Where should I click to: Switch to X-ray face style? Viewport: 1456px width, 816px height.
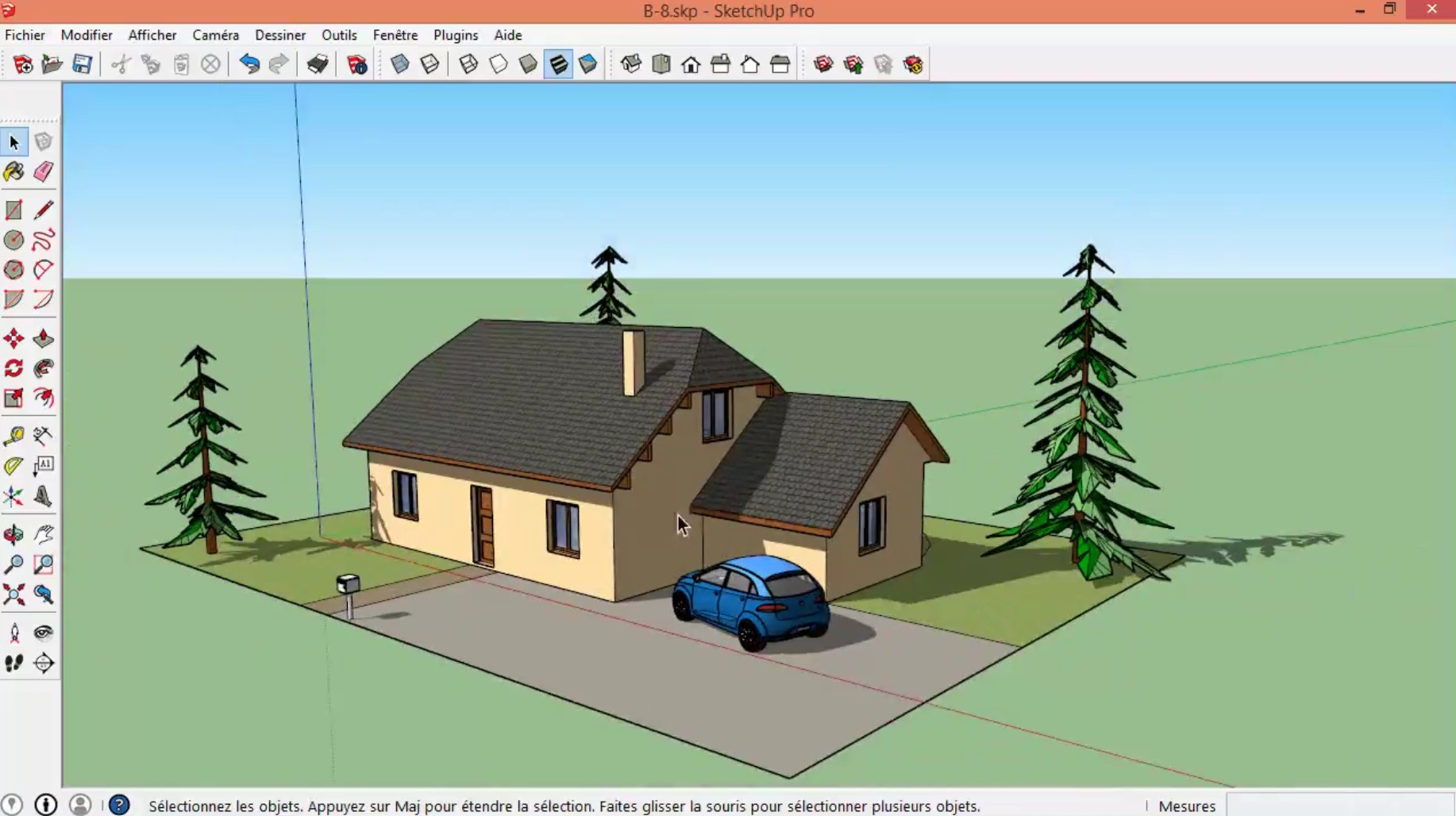point(401,64)
